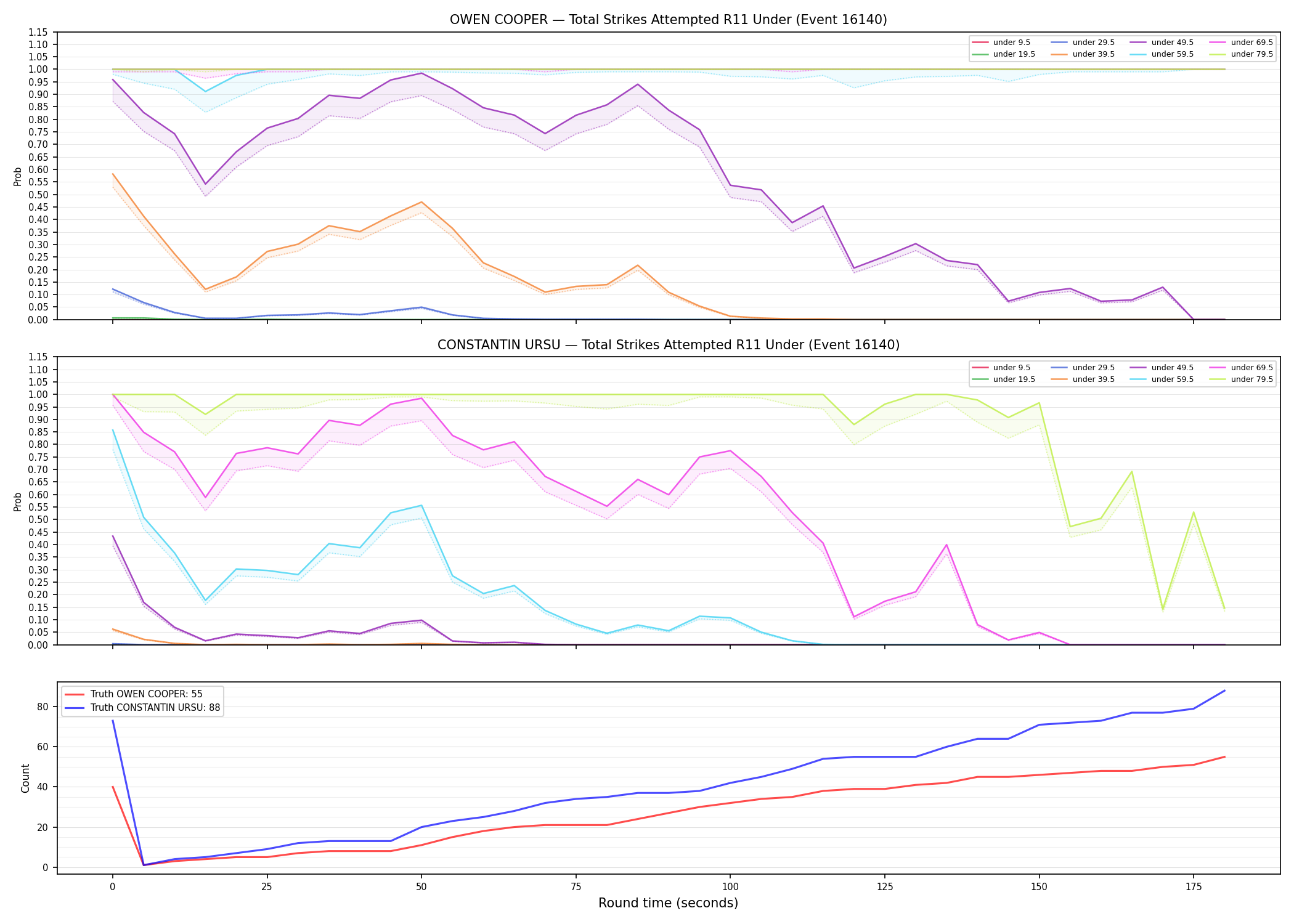The image size is (1294, 924).
Task: Click the OWEN COOPER chart title
Action: pos(668,20)
